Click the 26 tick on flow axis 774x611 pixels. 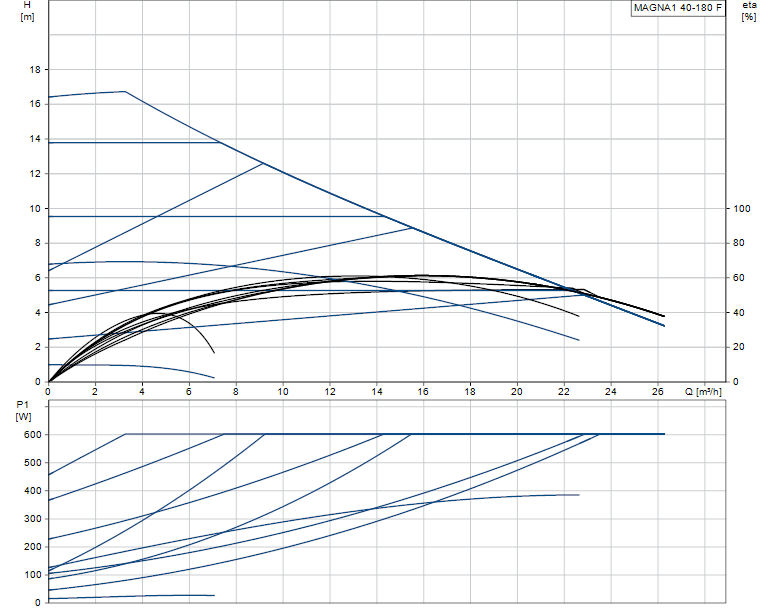coord(656,392)
